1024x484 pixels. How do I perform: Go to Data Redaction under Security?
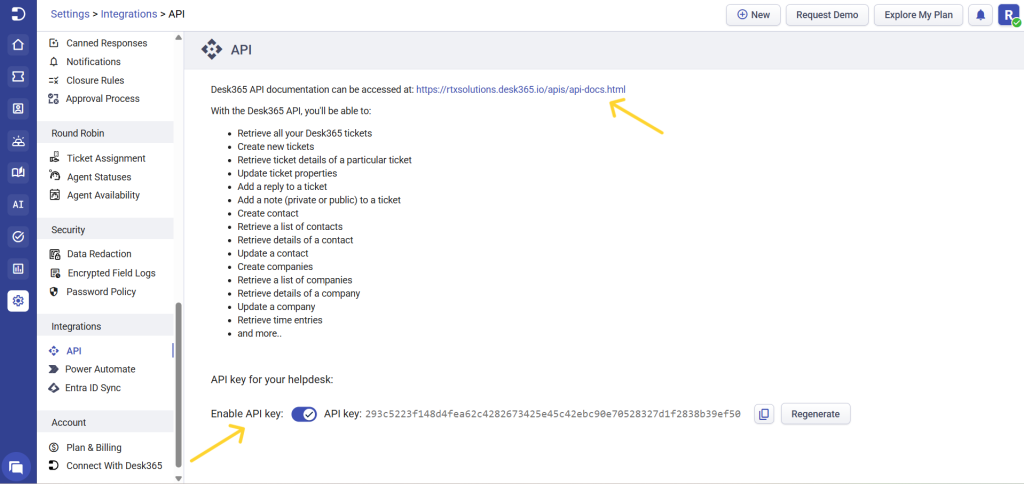[99, 254]
